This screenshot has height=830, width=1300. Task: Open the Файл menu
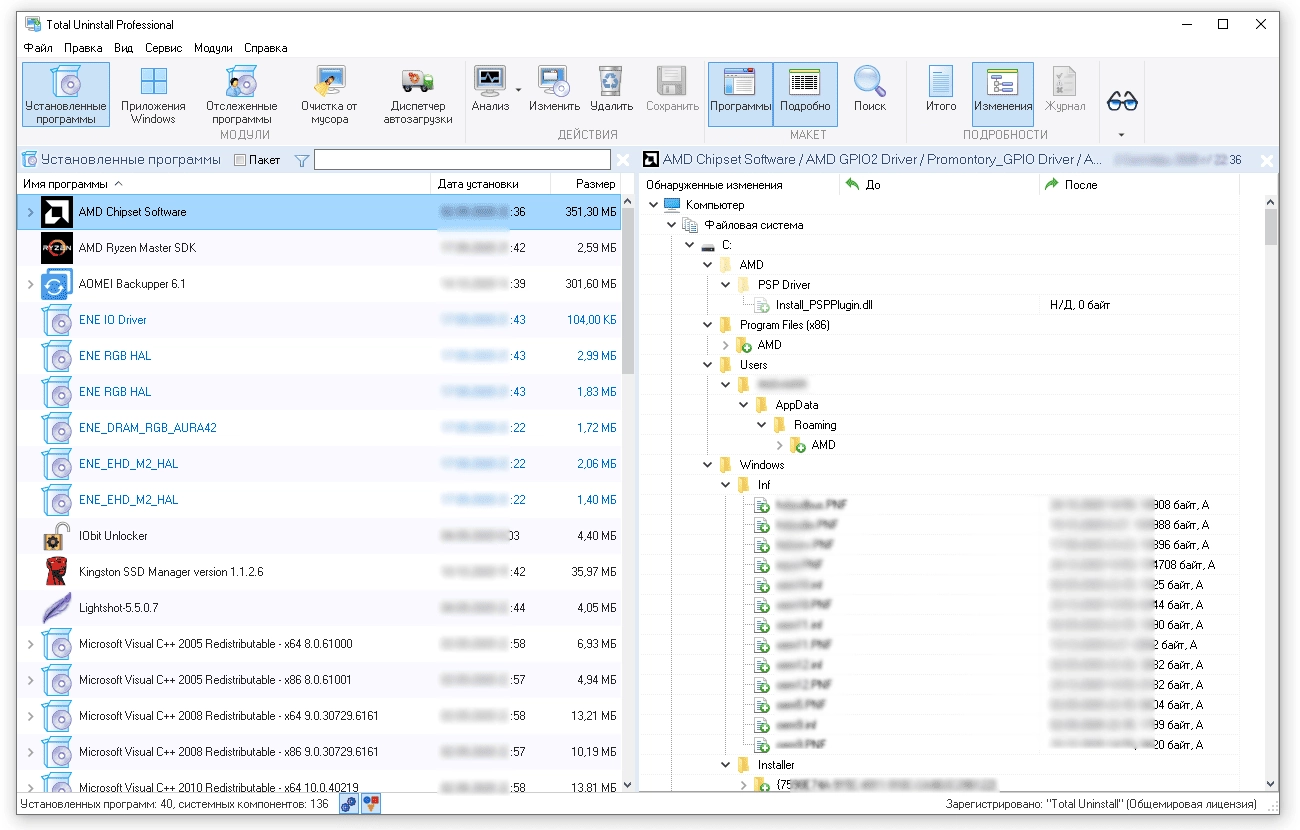point(38,48)
